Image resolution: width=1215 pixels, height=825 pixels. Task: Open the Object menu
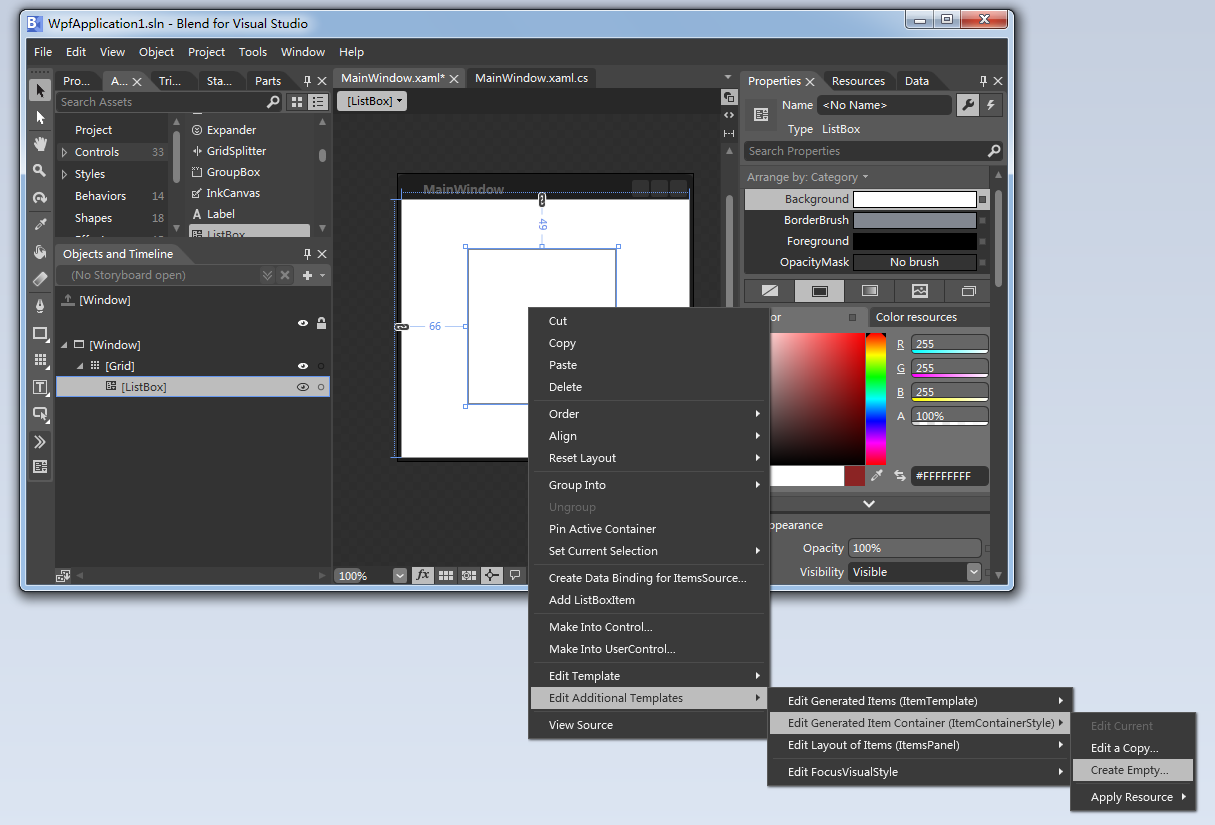pos(156,52)
